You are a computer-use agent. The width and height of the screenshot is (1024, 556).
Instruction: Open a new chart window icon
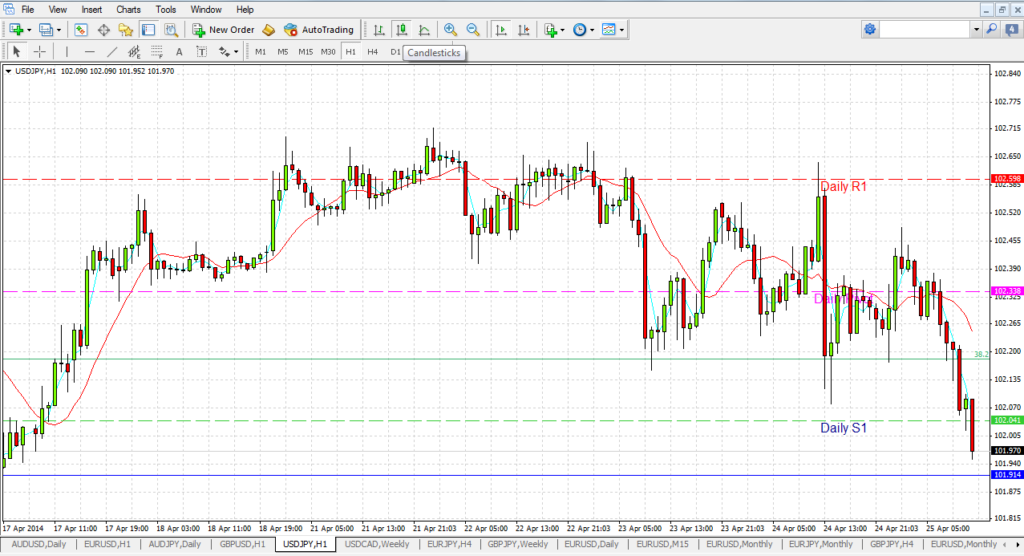tap(16, 29)
